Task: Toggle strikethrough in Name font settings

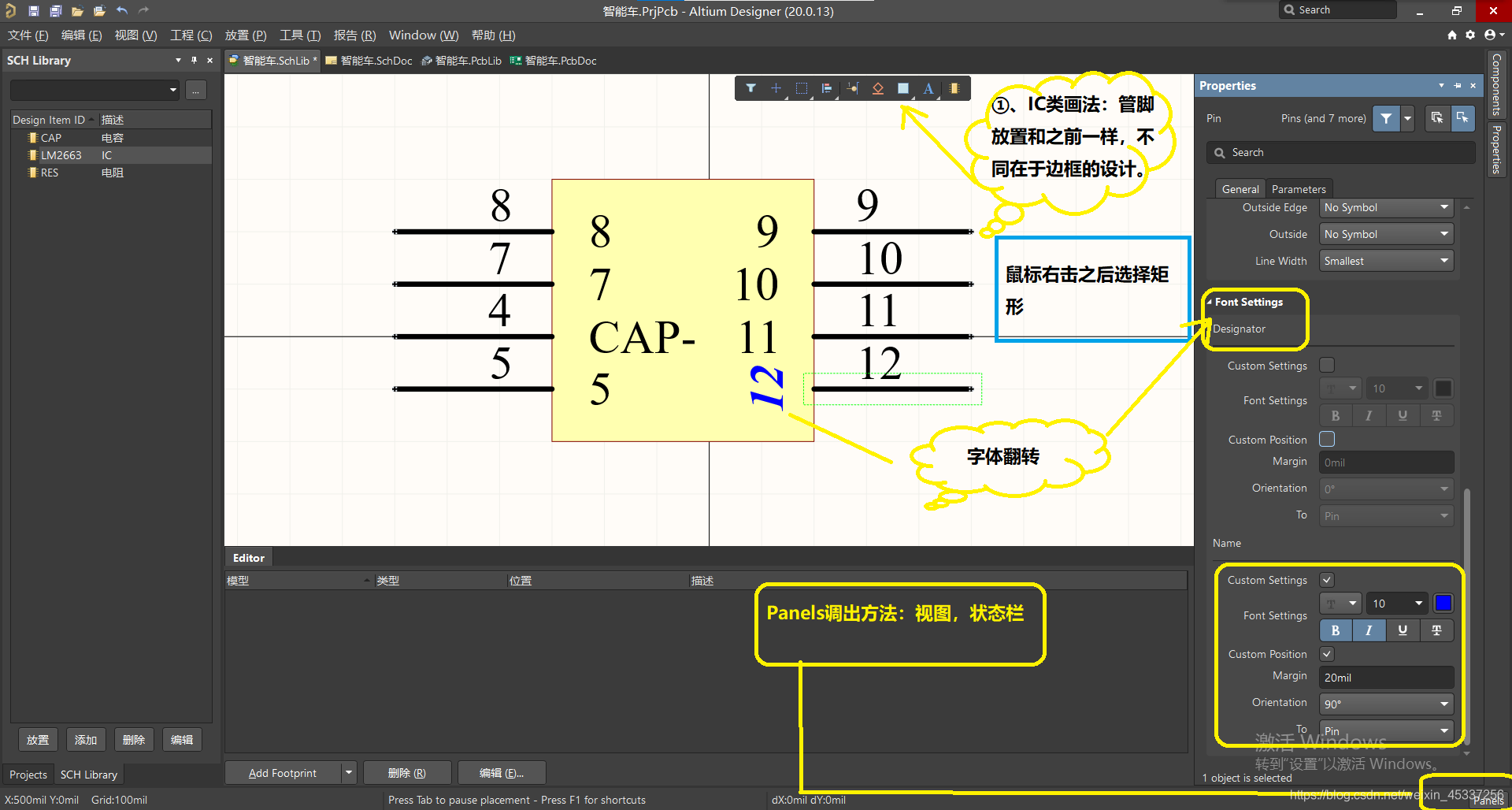Action: [1436, 630]
